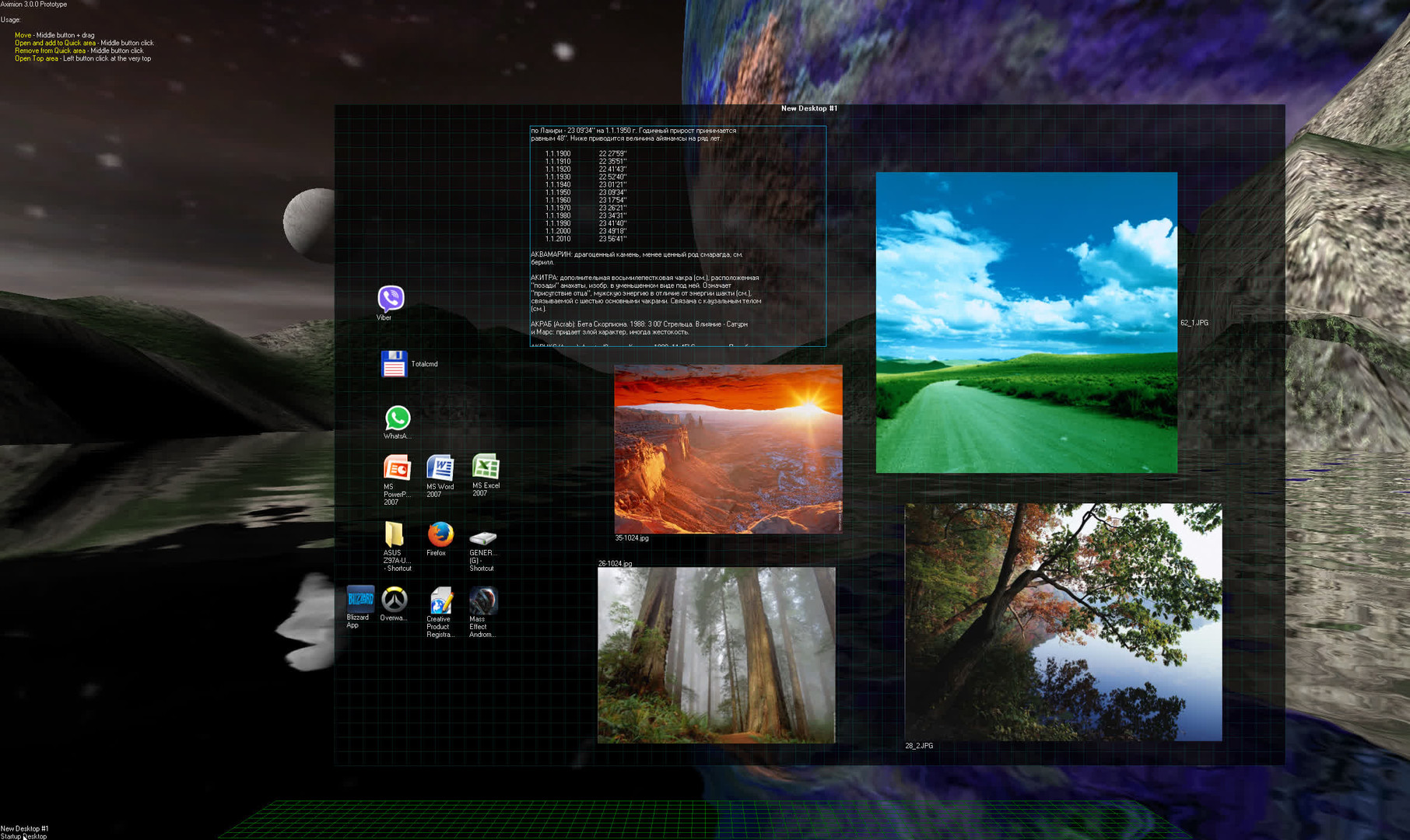Viewport: 1410px width, 840px height.
Task: Click the MS Excel 2007 icon
Action: [x=486, y=467]
